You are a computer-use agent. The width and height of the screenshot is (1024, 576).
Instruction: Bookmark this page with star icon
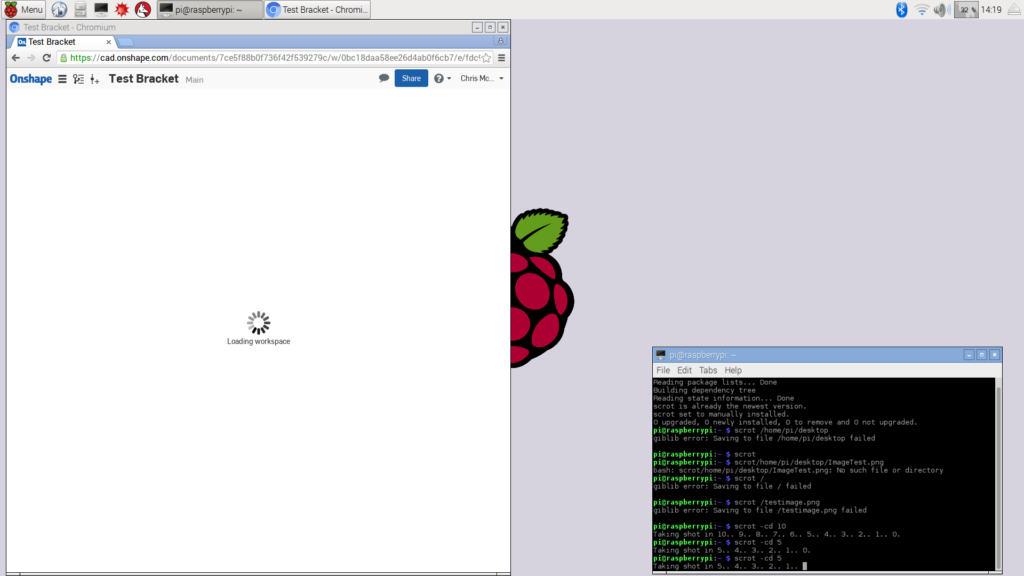[x=486, y=58]
